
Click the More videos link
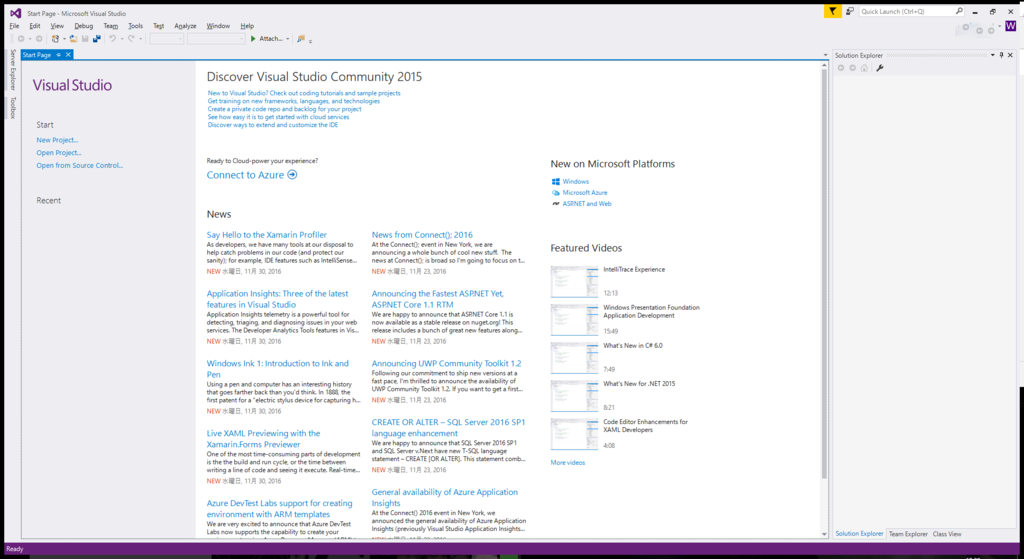coord(568,462)
